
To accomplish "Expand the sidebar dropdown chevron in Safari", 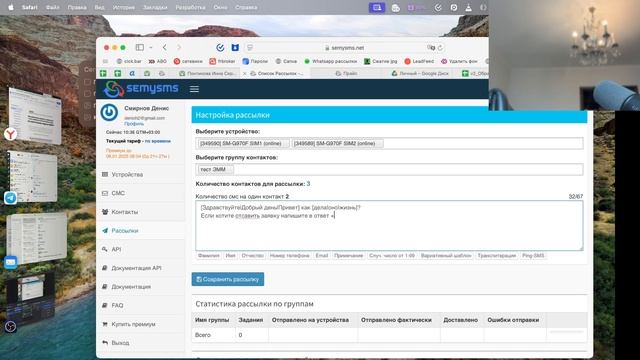I will click(151, 48).
